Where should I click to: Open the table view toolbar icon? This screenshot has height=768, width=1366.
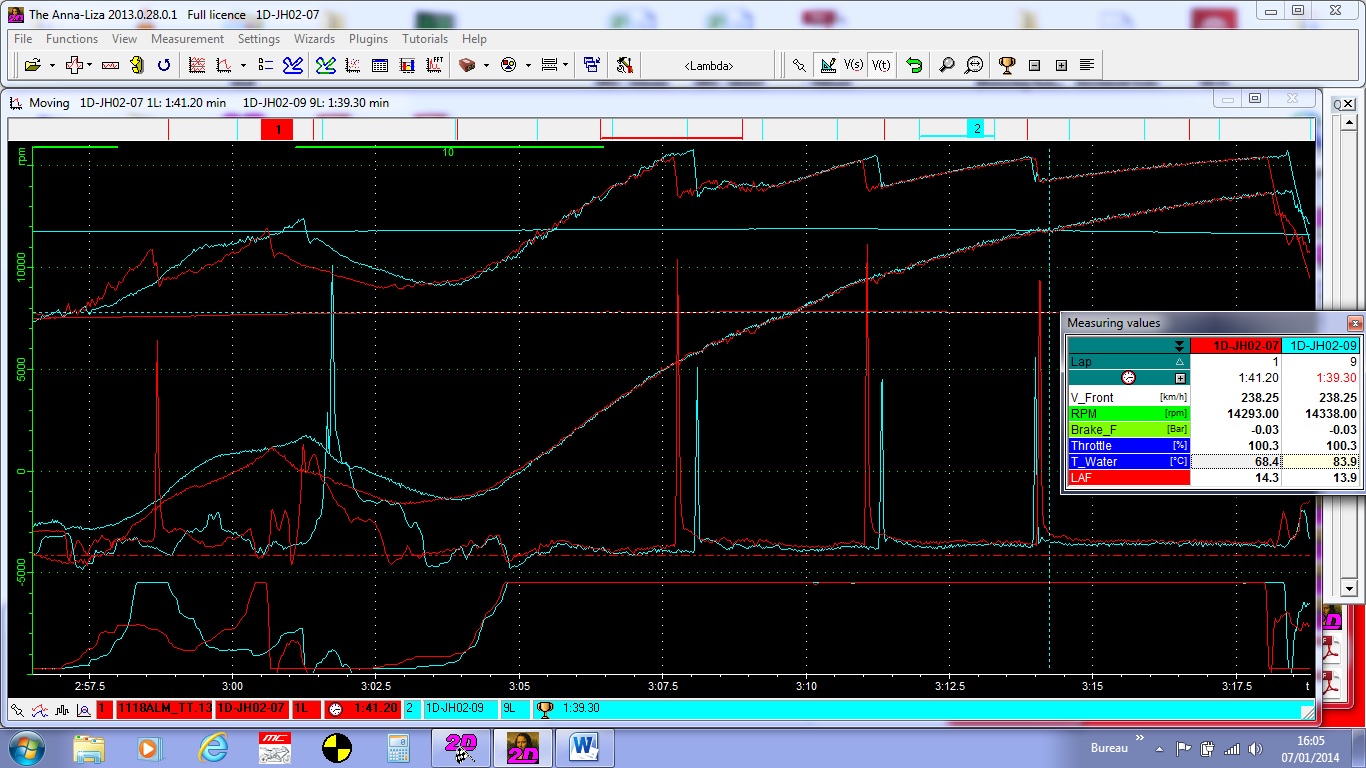coord(379,65)
